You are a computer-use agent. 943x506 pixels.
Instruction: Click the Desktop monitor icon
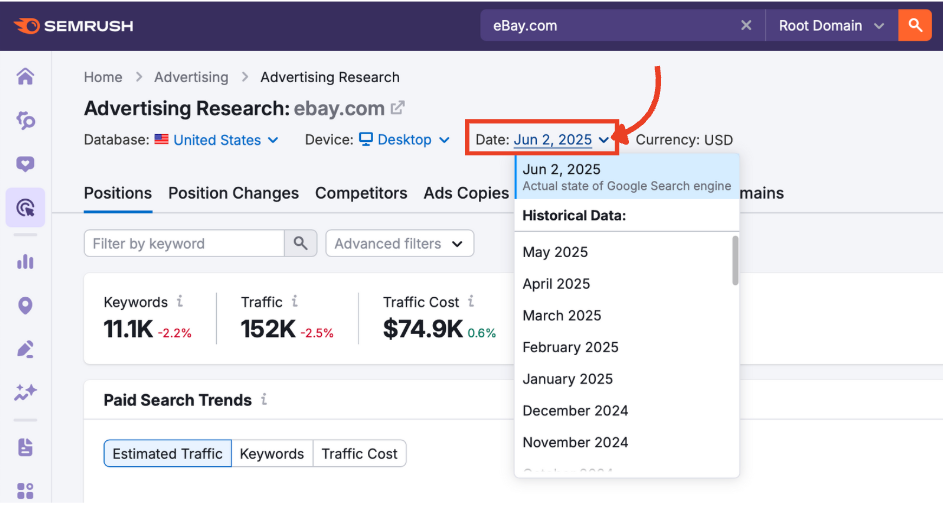coord(366,139)
